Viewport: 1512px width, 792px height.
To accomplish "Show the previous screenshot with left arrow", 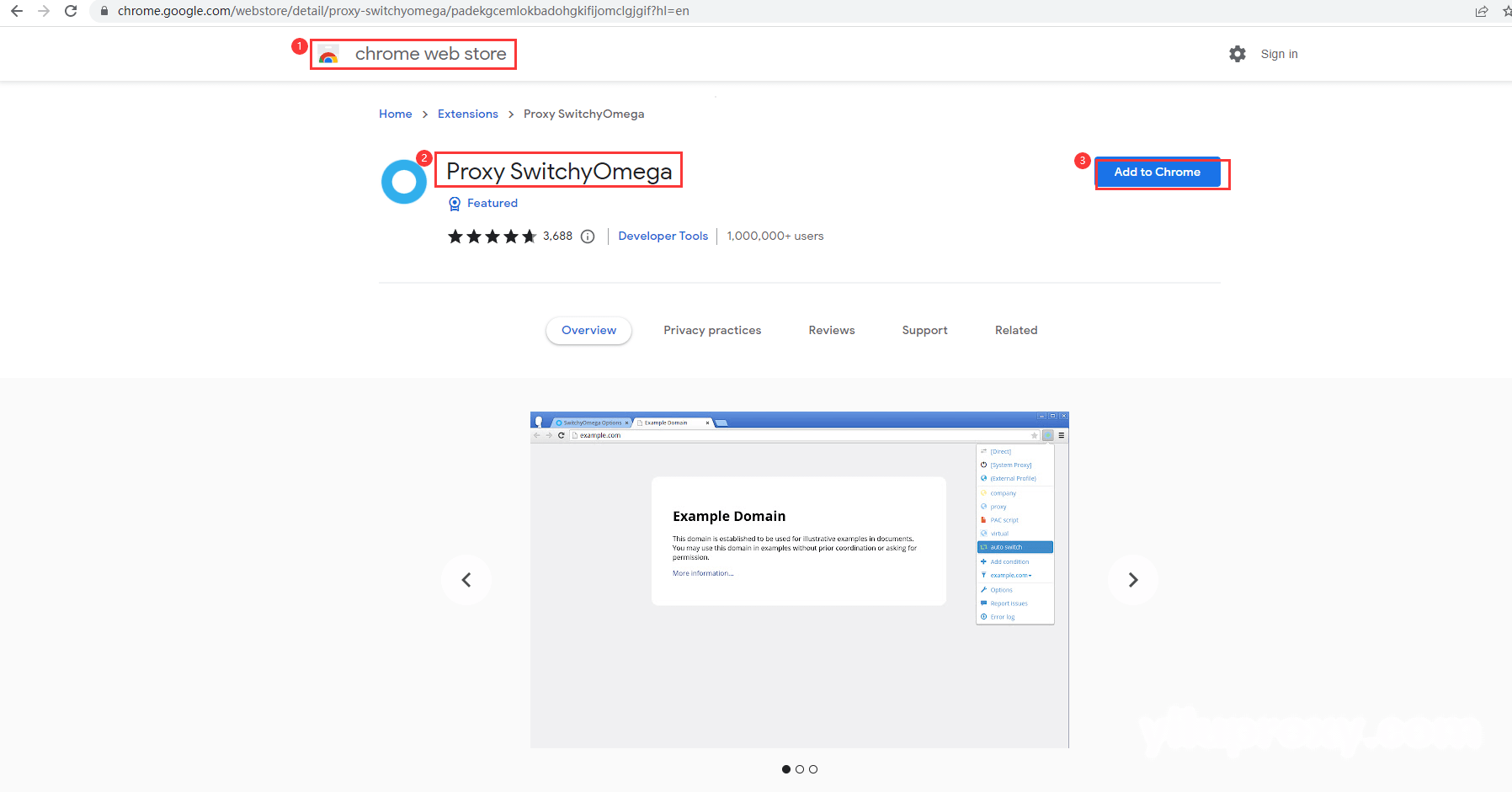I will (x=466, y=580).
